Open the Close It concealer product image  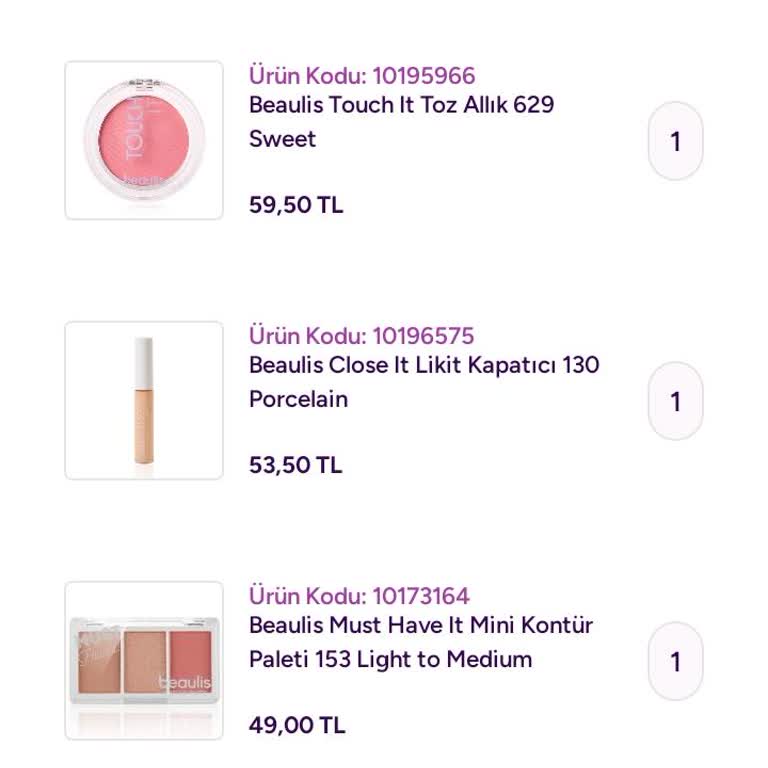pos(144,400)
